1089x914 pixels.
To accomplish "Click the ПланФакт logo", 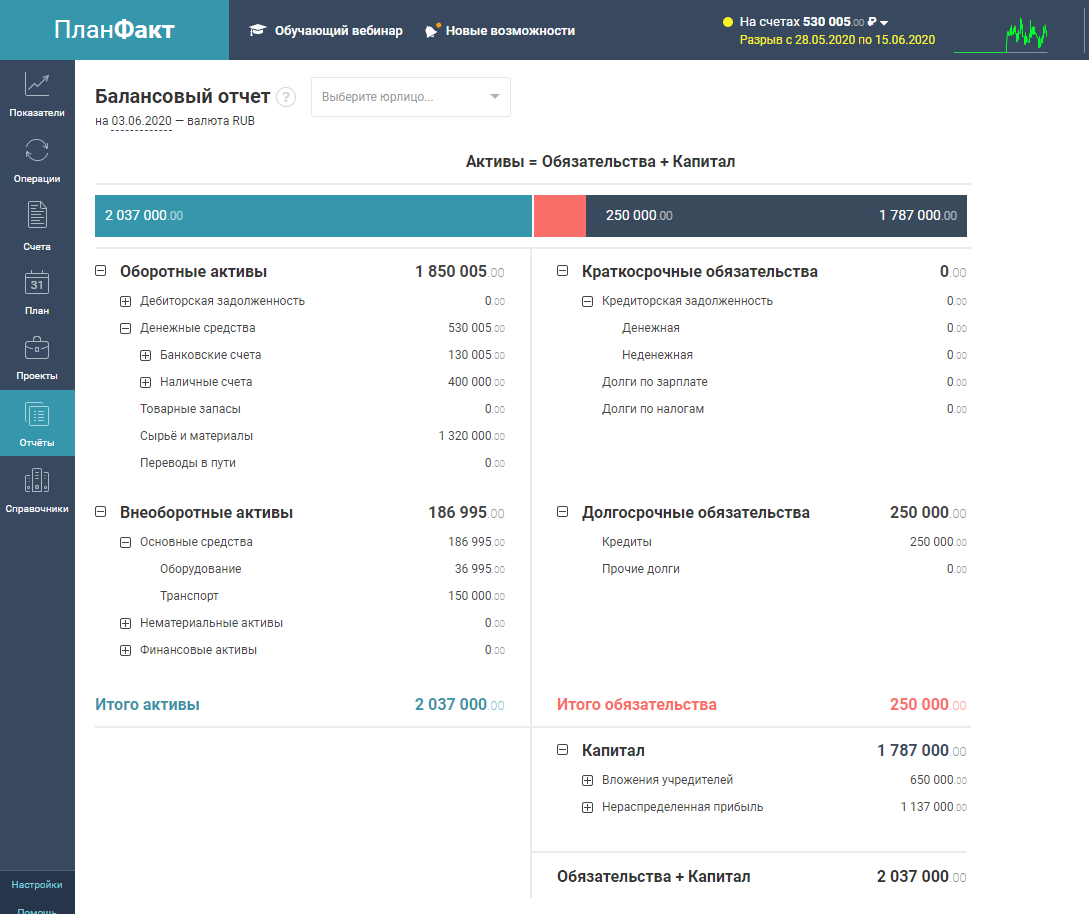I will click(x=114, y=30).
